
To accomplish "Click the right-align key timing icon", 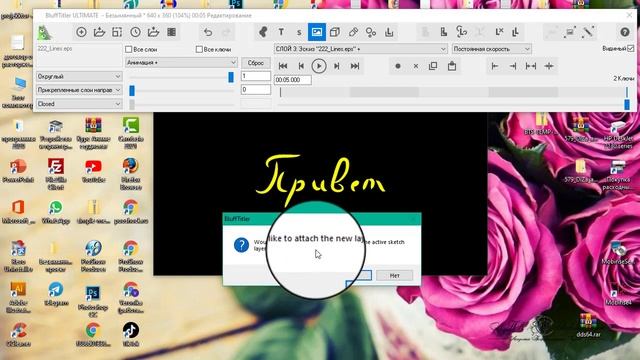I will 513,66.
